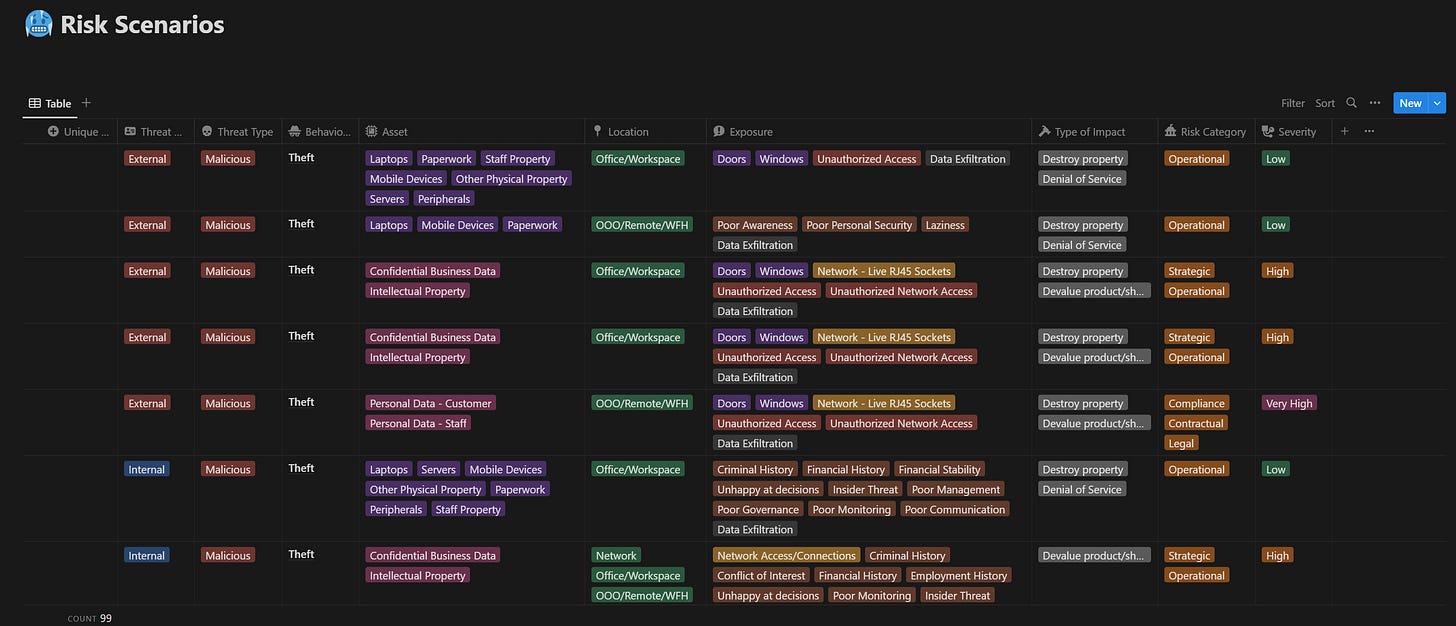Viewport: 1456px width, 626px height.
Task: Open the Filter option
Action: click(x=1293, y=103)
